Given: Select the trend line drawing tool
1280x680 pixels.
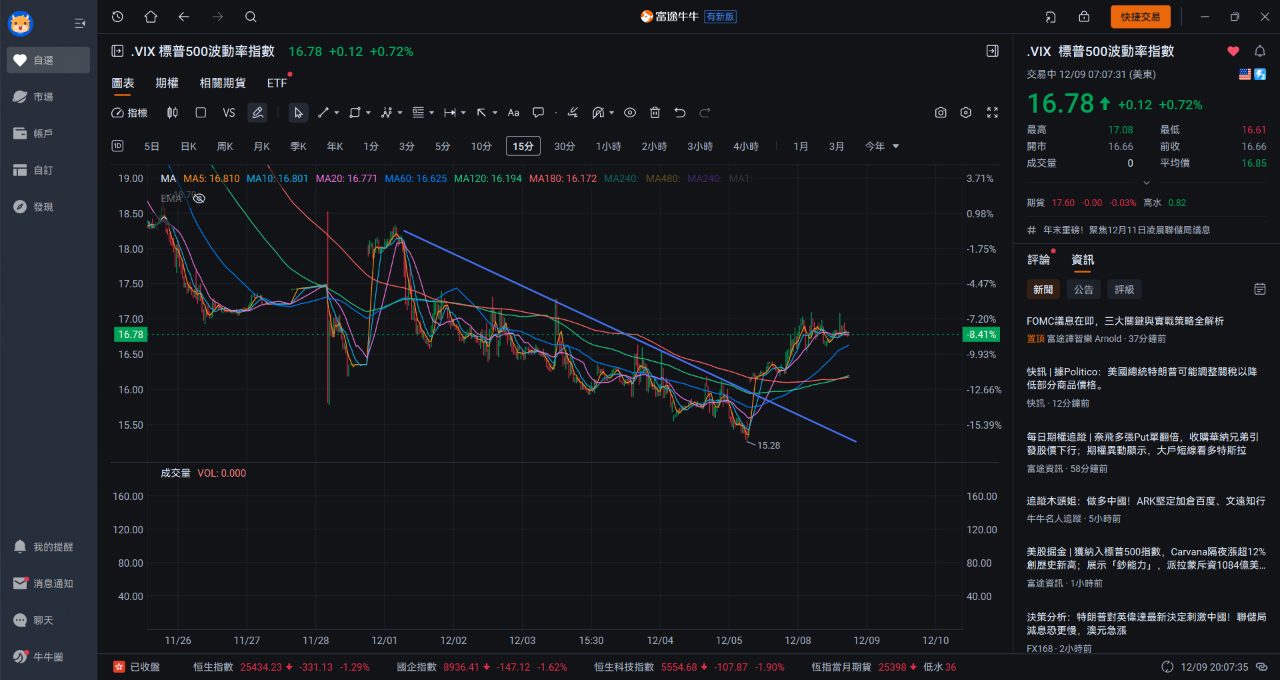Looking at the screenshot, I should coord(323,113).
